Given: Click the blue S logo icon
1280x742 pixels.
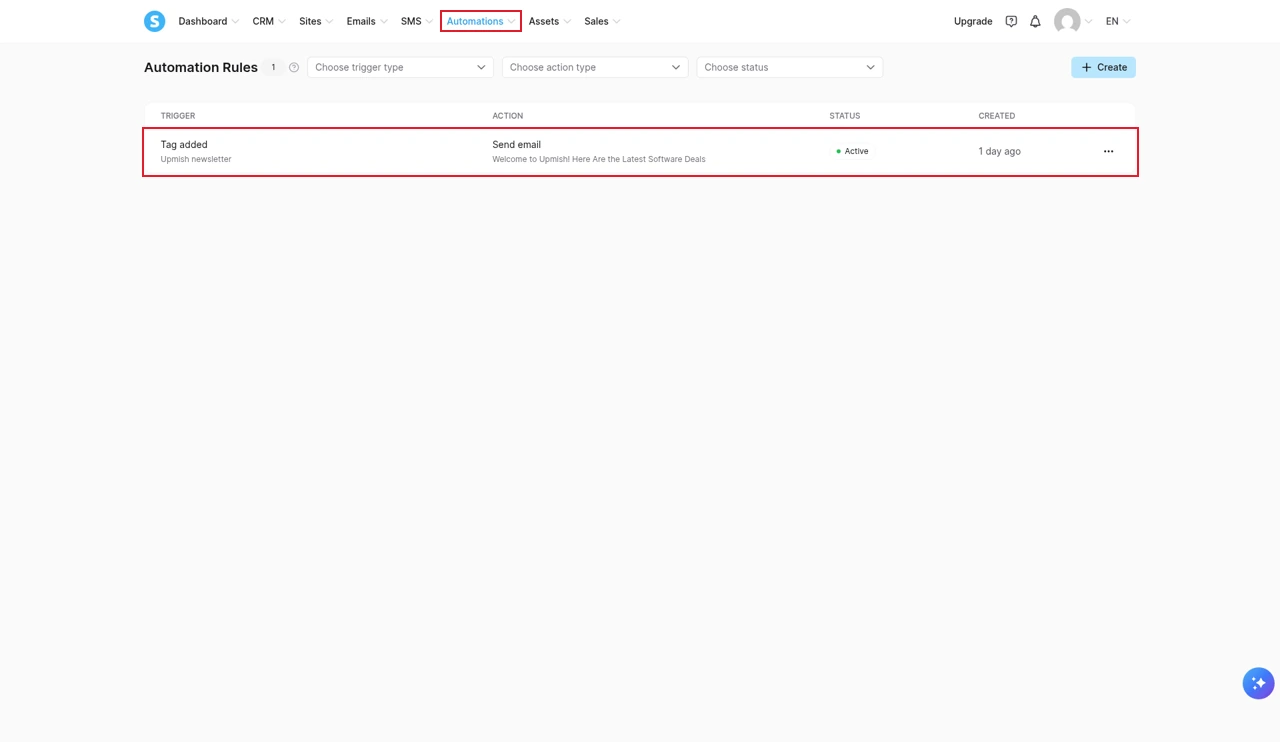Looking at the screenshot, I should (154, 21).
